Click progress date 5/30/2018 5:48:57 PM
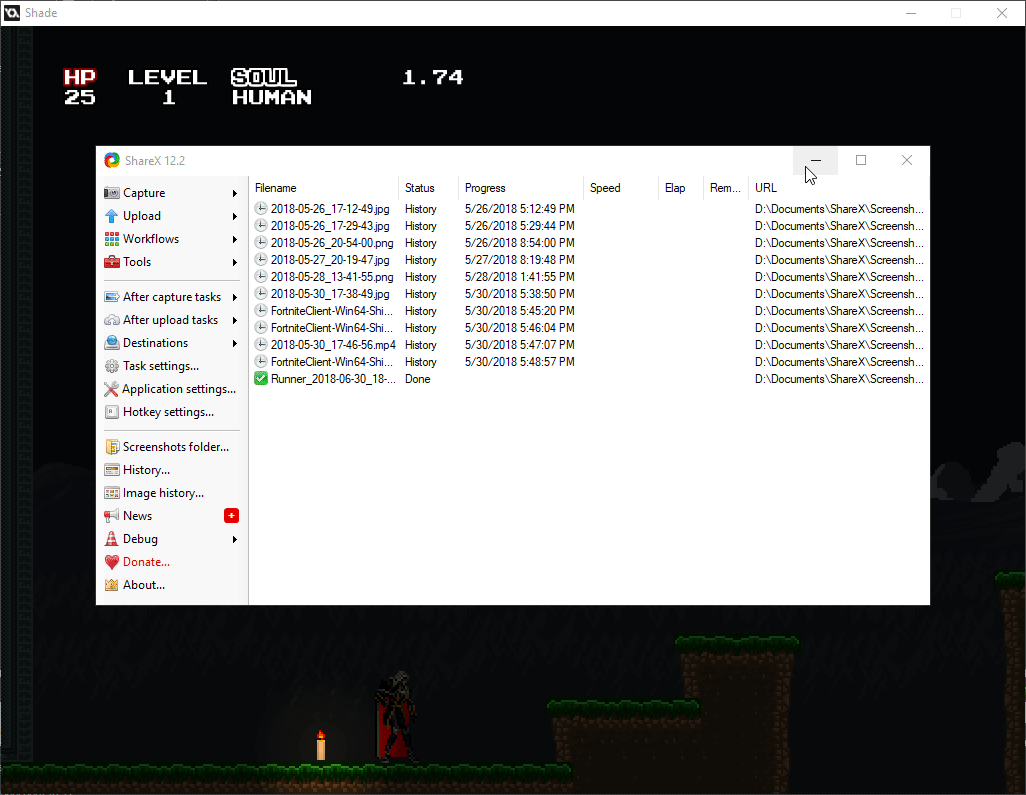The image size is (1026, 795). click(520, 362)
